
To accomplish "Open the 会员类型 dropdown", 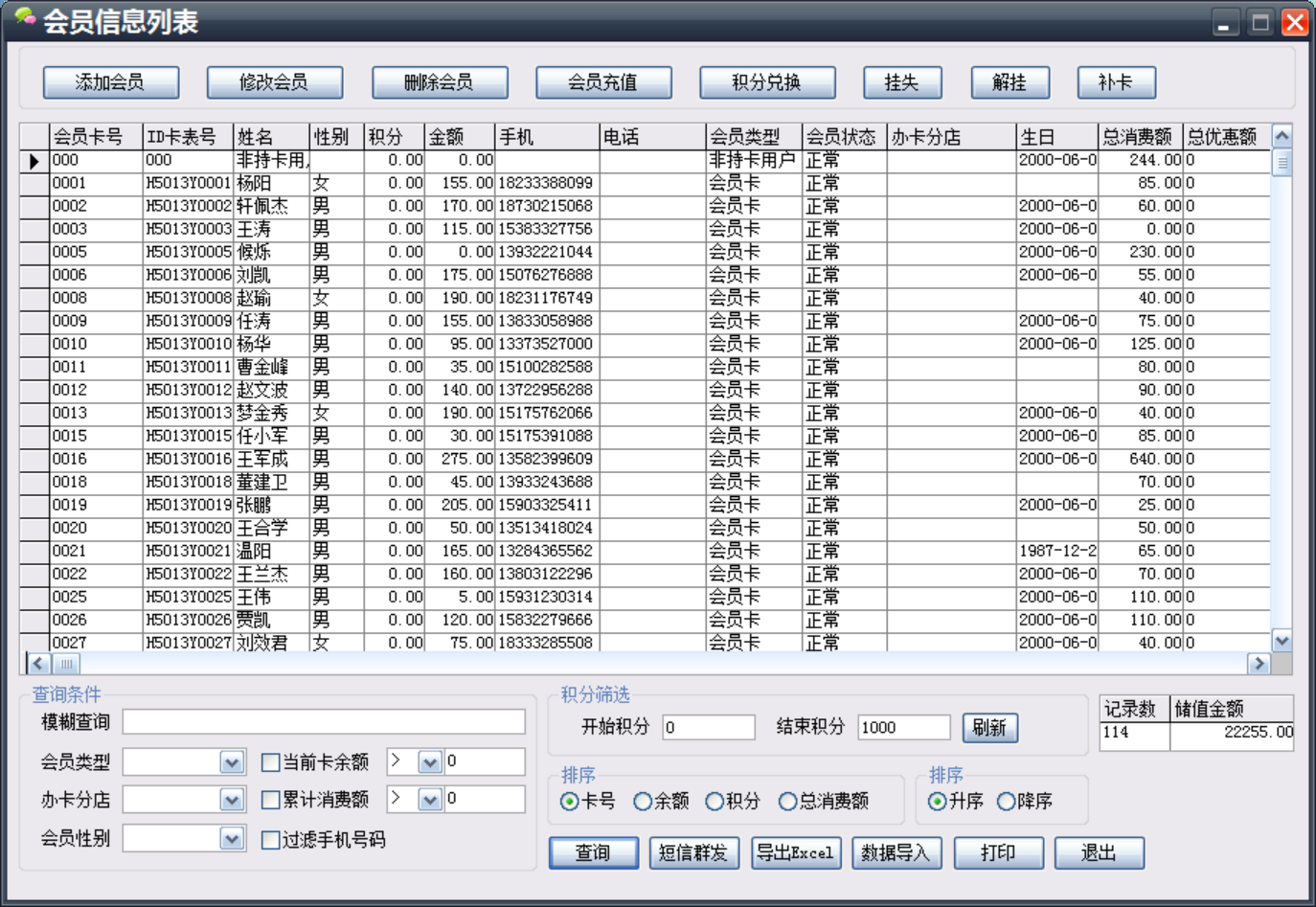I will pyautogui.click(x=232, y=762).
